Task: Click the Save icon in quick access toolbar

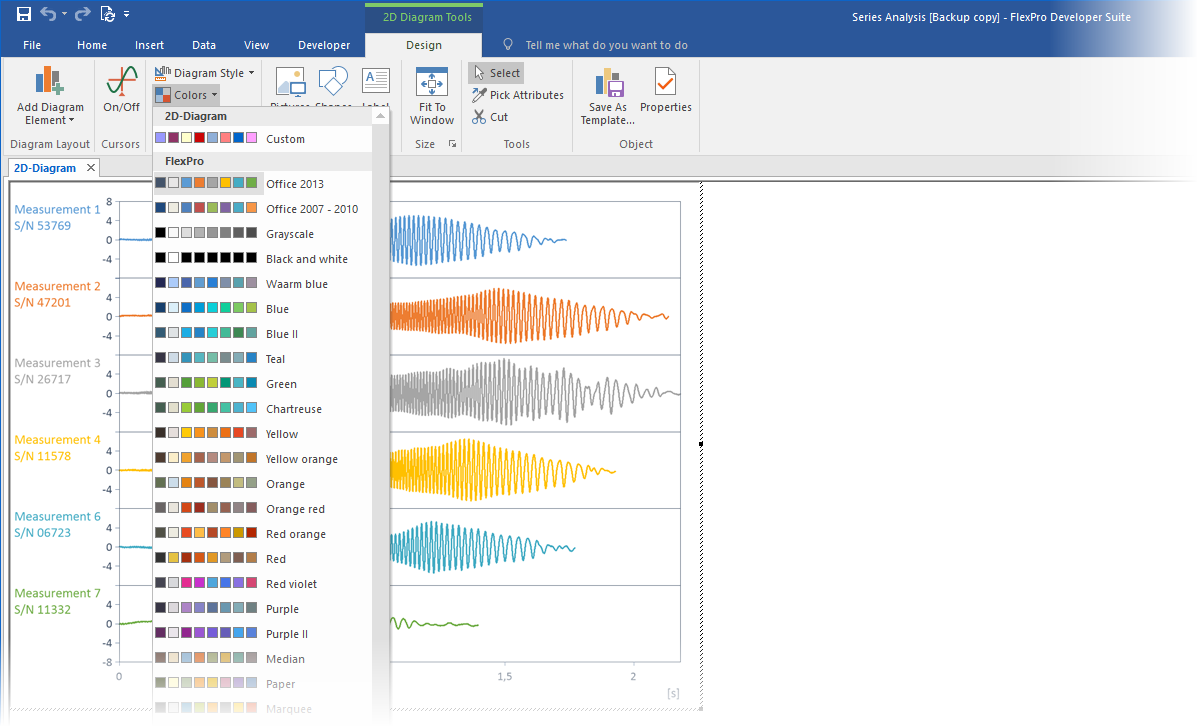Action: pos(24,14)
